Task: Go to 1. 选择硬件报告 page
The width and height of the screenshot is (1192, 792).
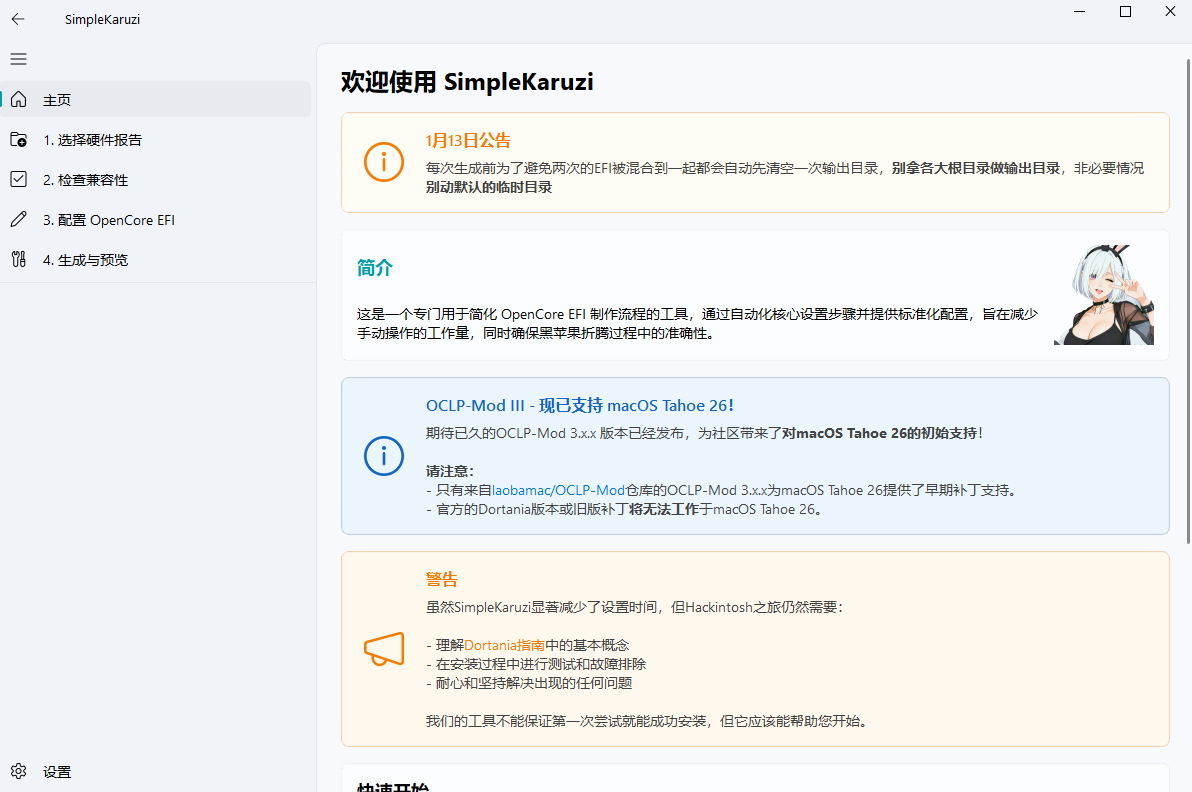Action: 156,140
